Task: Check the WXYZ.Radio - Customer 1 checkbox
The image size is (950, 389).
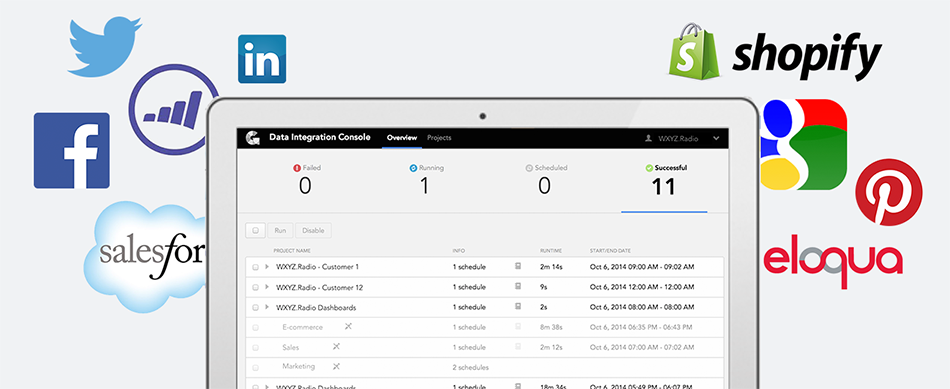Action: click(x=255, y=267)
